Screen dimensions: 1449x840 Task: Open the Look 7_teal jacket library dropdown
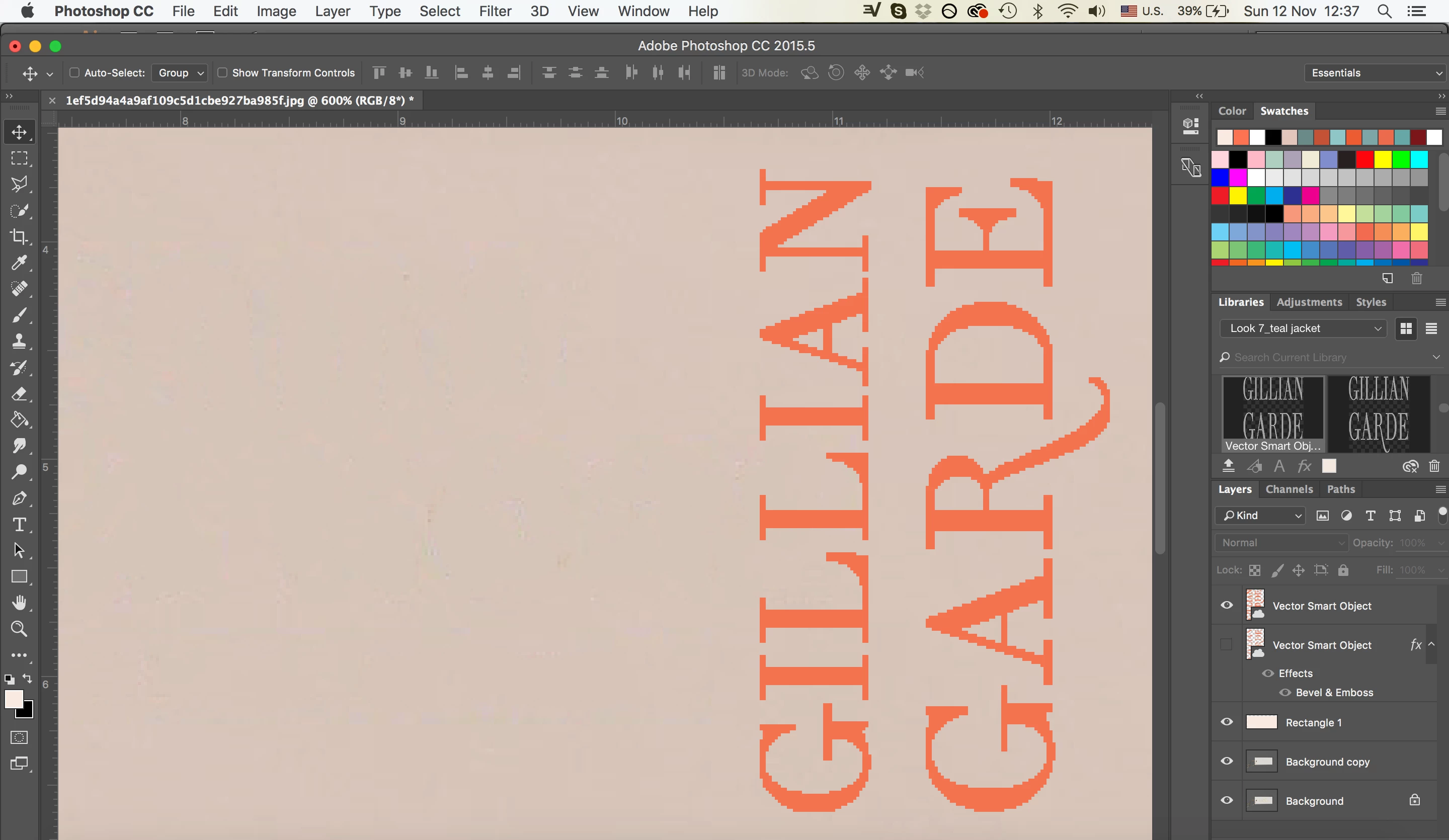coord(1303,328)
